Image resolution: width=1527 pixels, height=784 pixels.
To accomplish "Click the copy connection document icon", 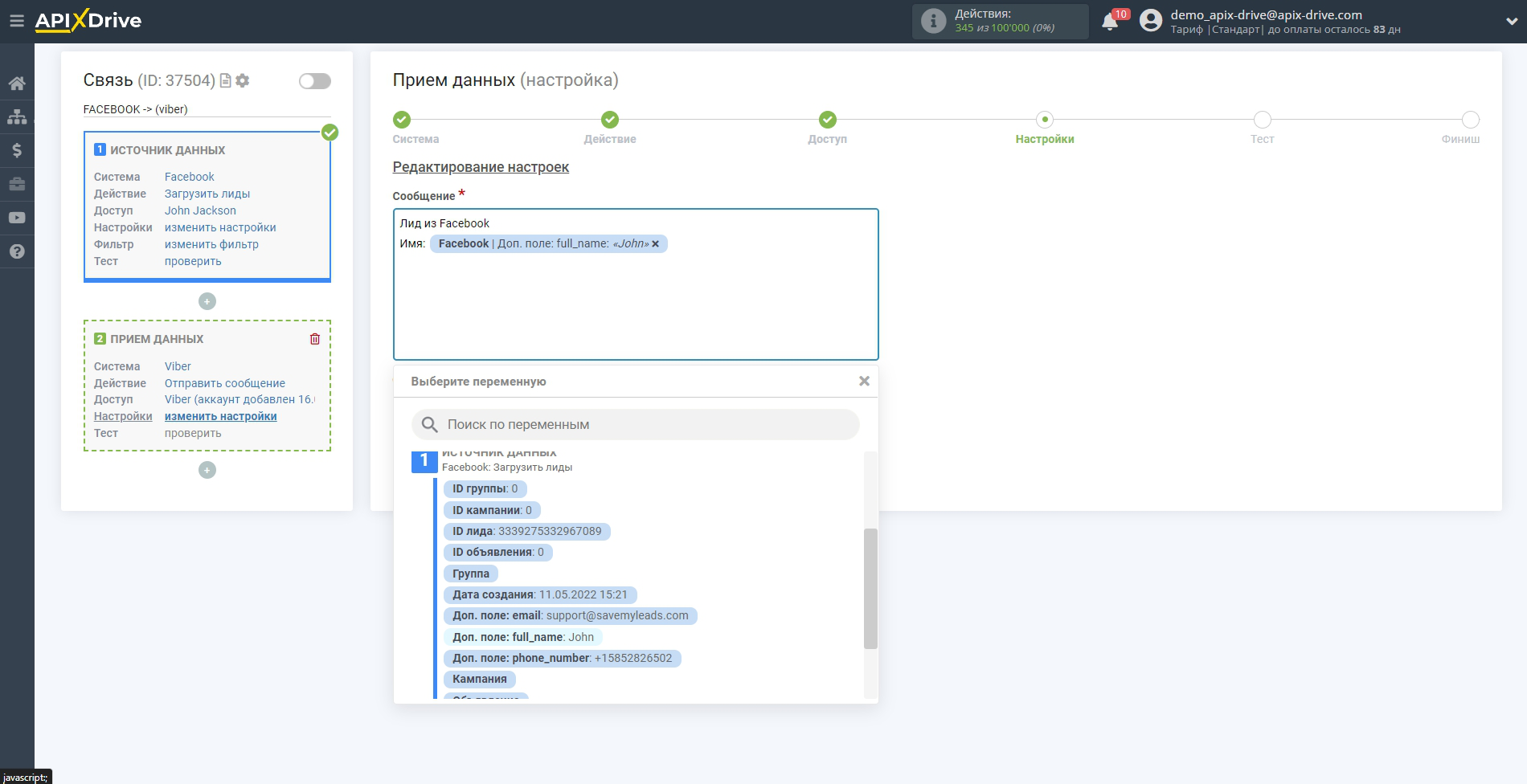I will coord(226,80).
